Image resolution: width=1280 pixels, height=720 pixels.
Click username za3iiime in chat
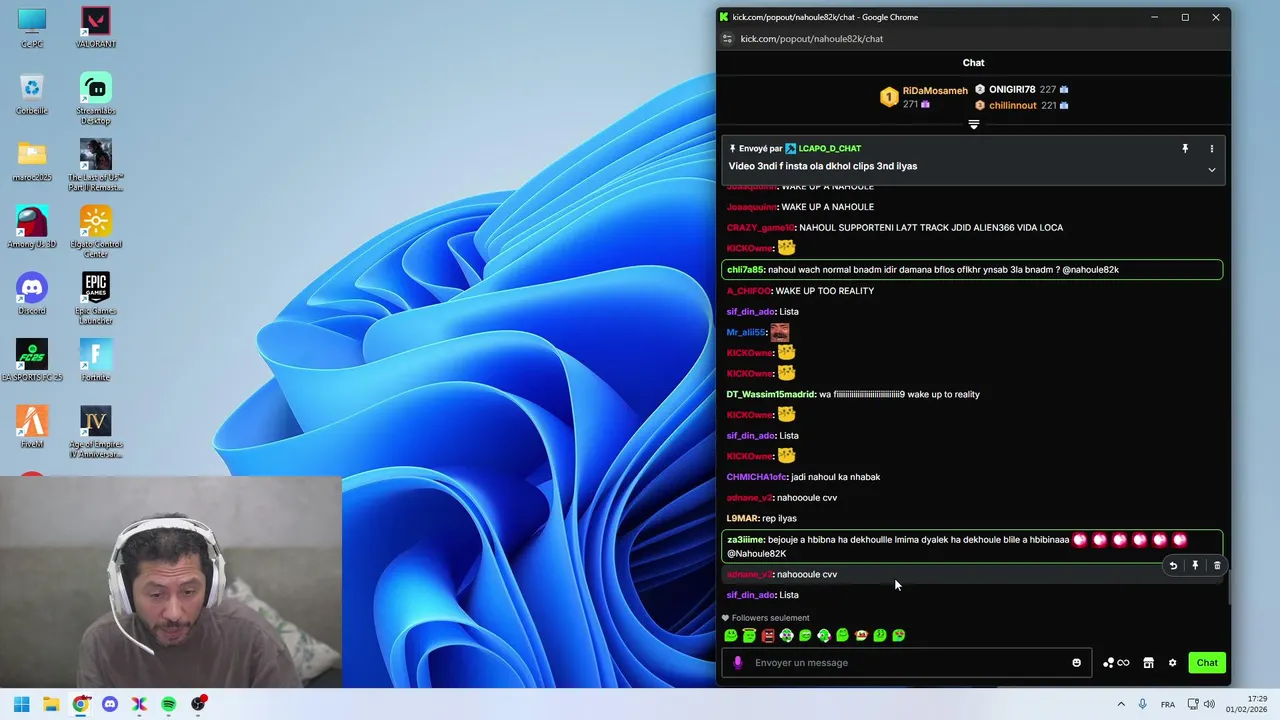pos(746,540)
